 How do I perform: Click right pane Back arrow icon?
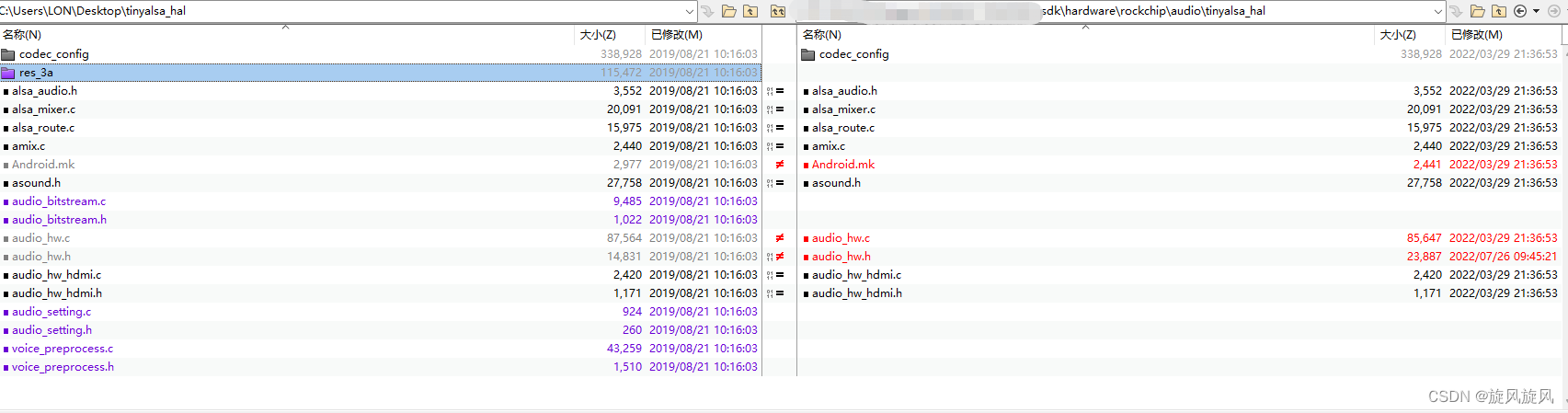pos(1520,11)
